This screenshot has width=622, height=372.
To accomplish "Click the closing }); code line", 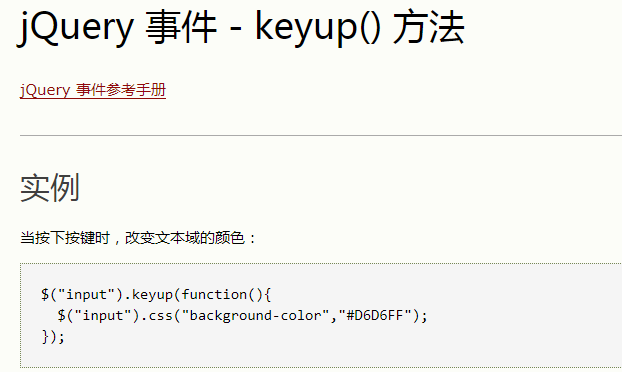I will pyautogui.click(x=53, y=337).
